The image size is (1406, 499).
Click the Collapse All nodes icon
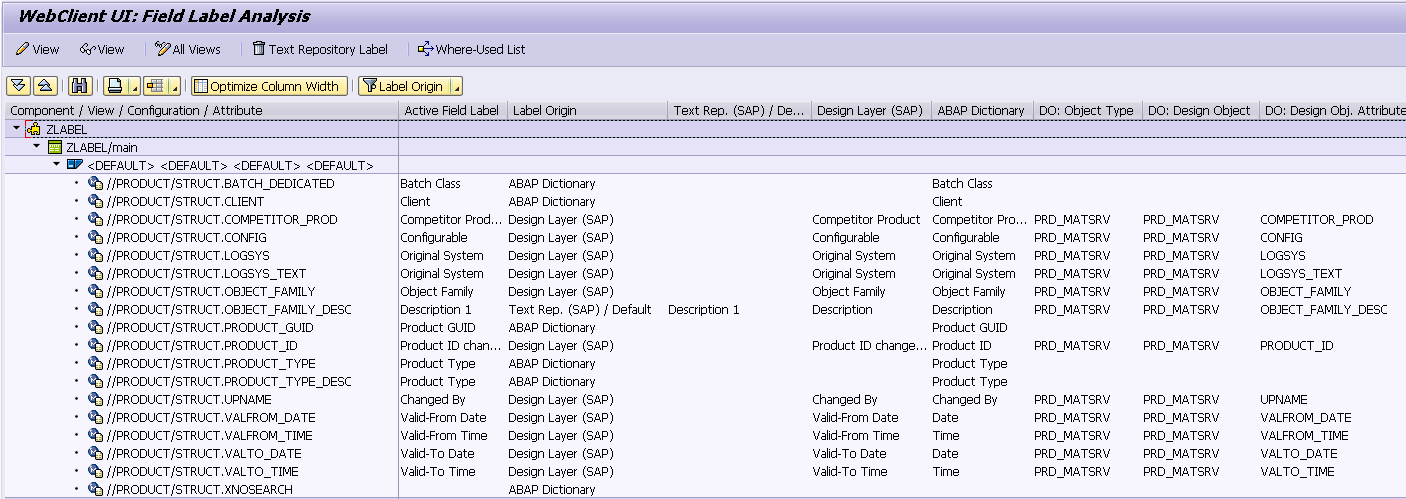44,86
